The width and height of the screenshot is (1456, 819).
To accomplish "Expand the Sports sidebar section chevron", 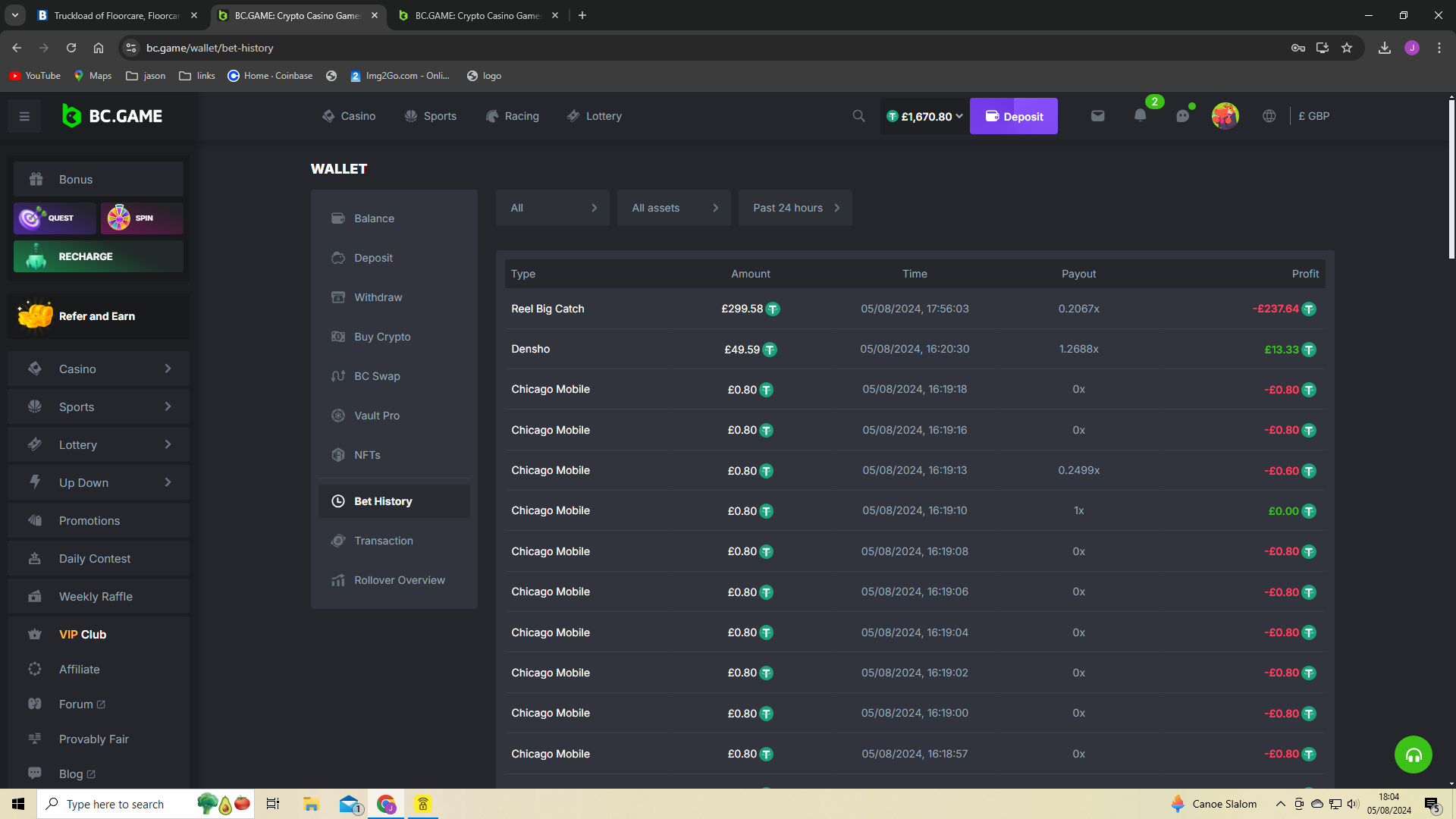I will click(168, 406).
